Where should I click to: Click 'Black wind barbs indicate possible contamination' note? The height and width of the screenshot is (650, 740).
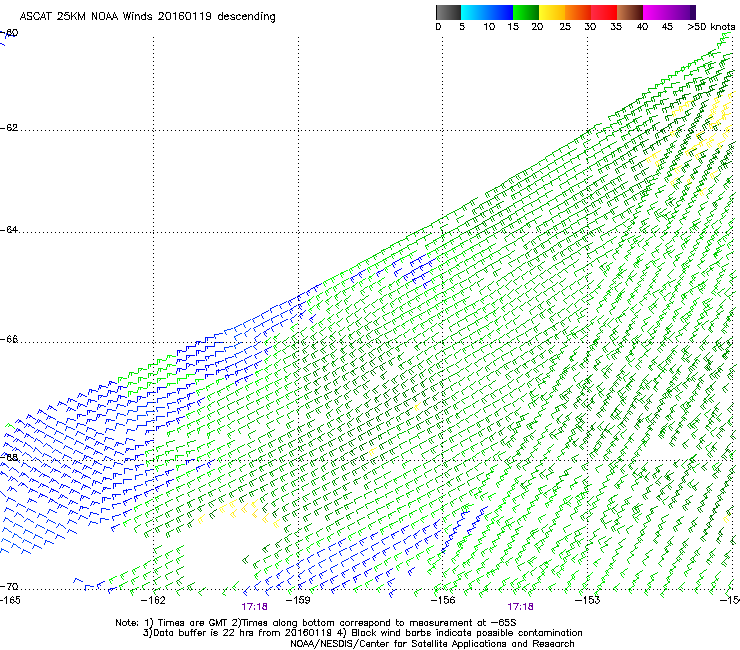[467, 633]
